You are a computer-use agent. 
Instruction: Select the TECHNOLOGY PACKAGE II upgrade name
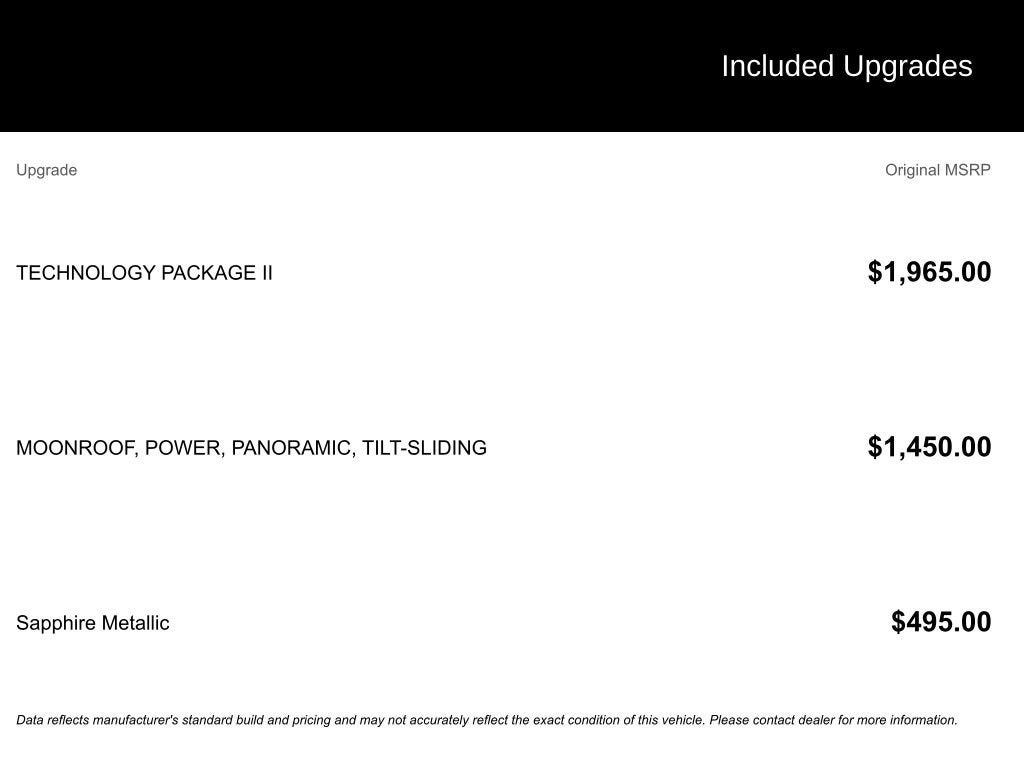pyautogui.click(x=144, y=273)
